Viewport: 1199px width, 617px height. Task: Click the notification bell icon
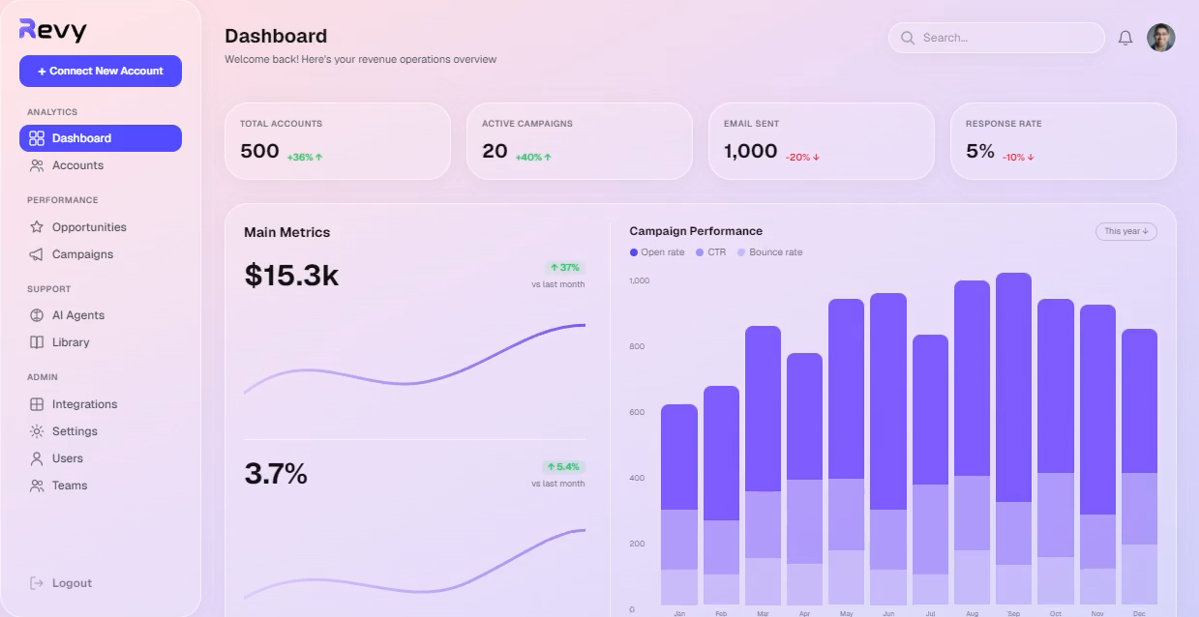[1125, 37]
